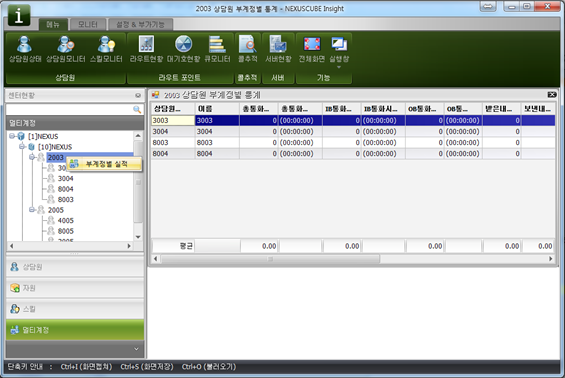Select tree item 8005

66,231
